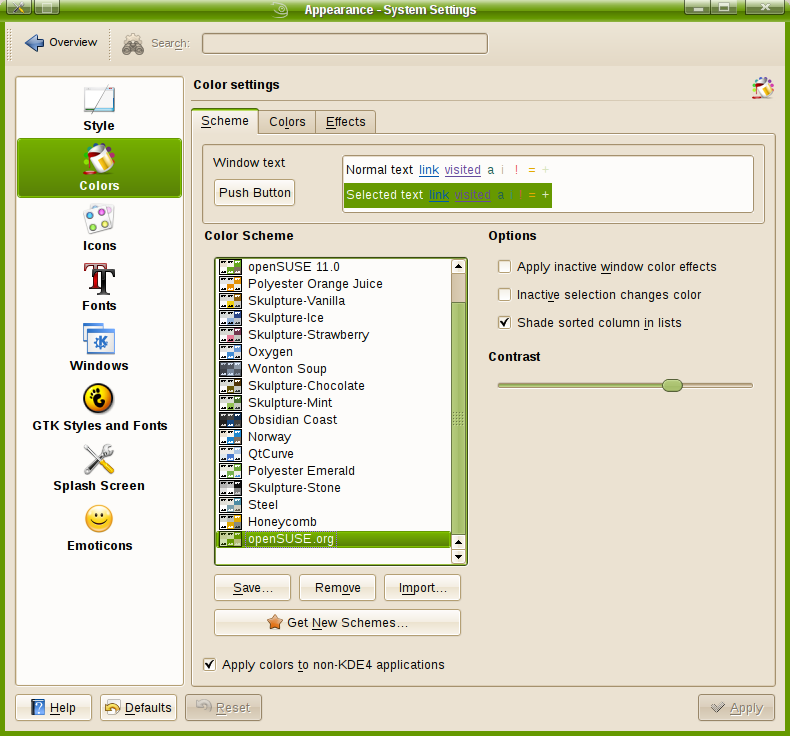Click the color scheme list scrollbar thumb
Viewport: 790px width, 736px height.
pos(458,418)
